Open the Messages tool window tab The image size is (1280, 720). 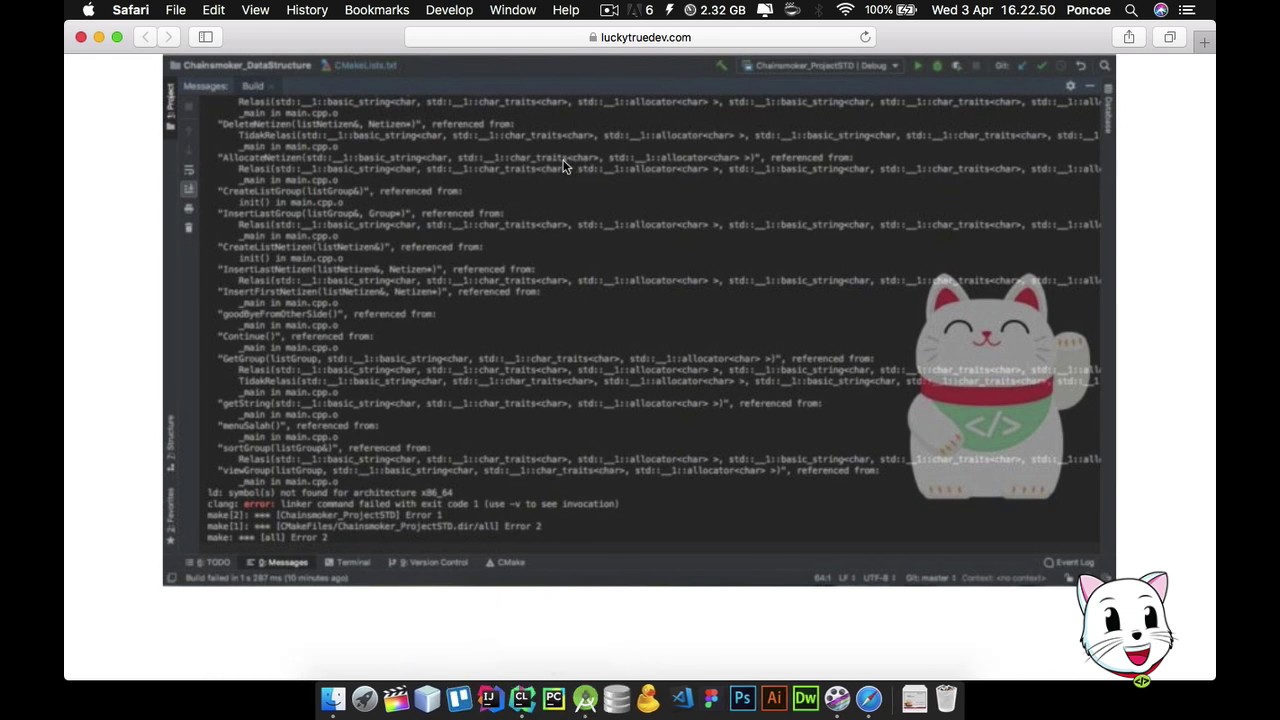point(280,562)
